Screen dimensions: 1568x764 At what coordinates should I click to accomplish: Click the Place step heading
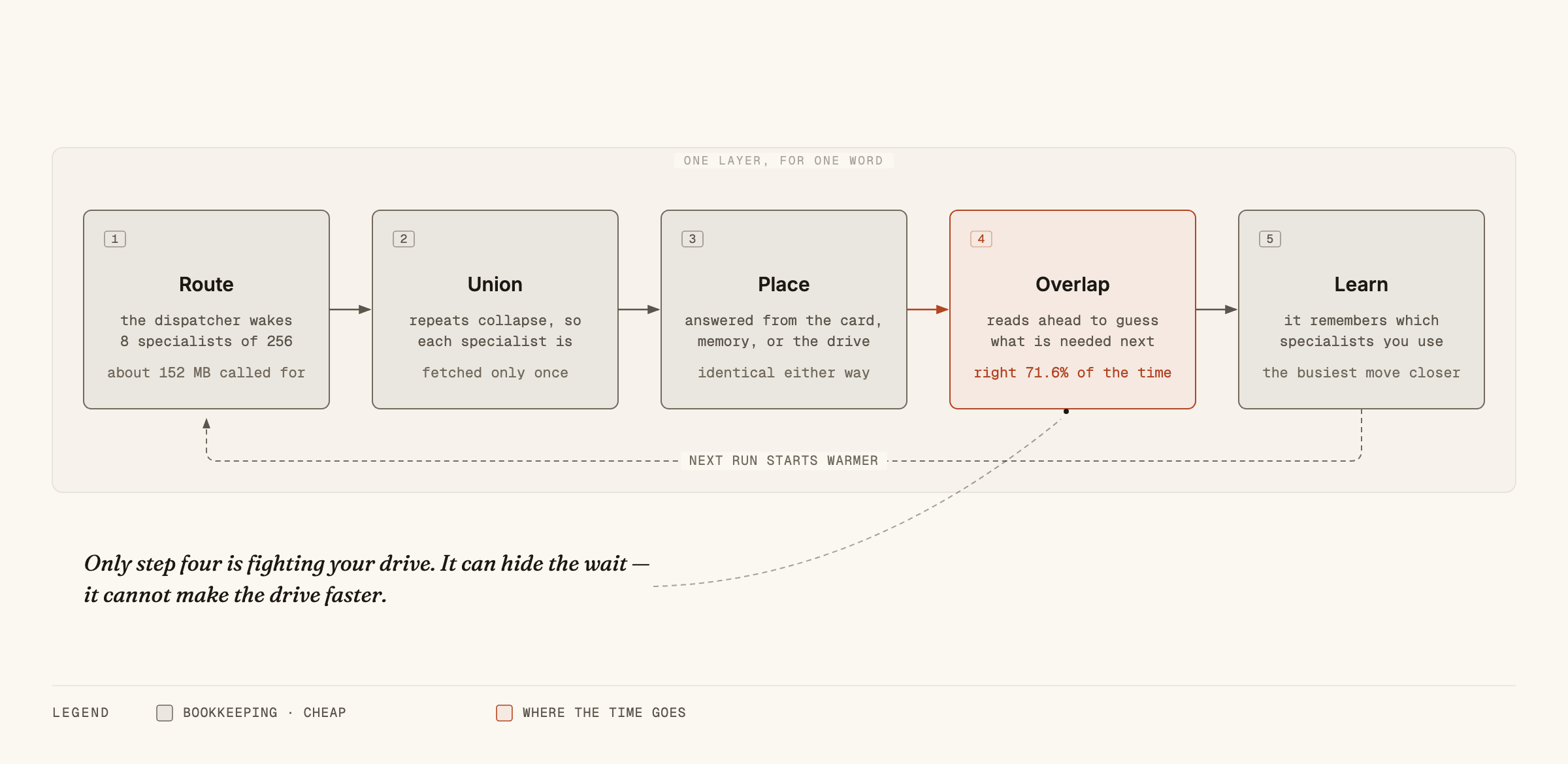pyautogui.click(x=784, y=284)
